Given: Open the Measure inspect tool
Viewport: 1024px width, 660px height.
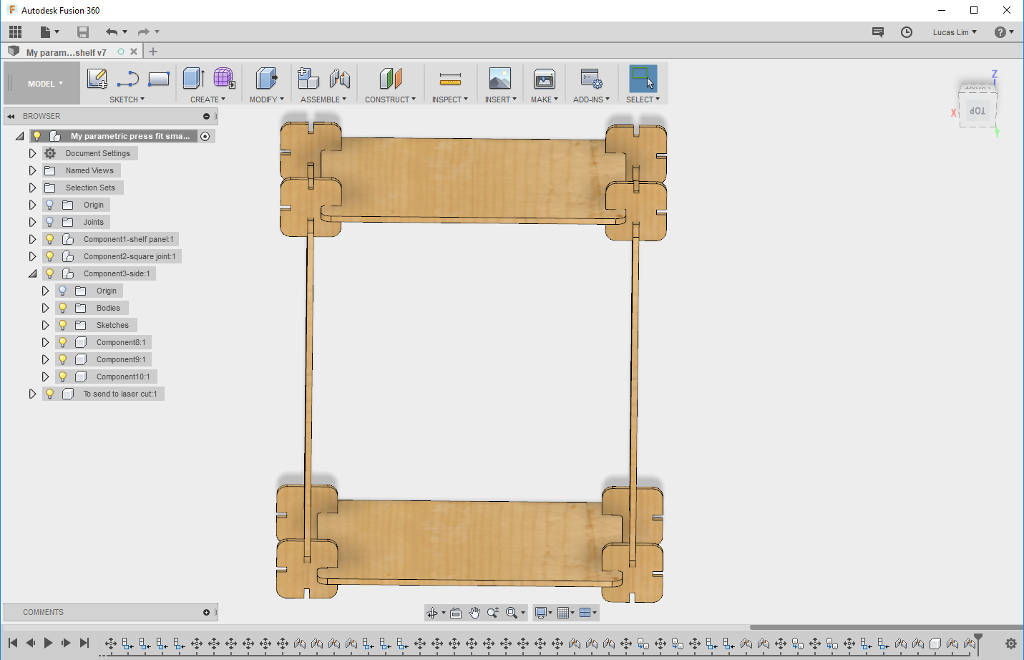Looking at the screenshot, I should point(450,79).
